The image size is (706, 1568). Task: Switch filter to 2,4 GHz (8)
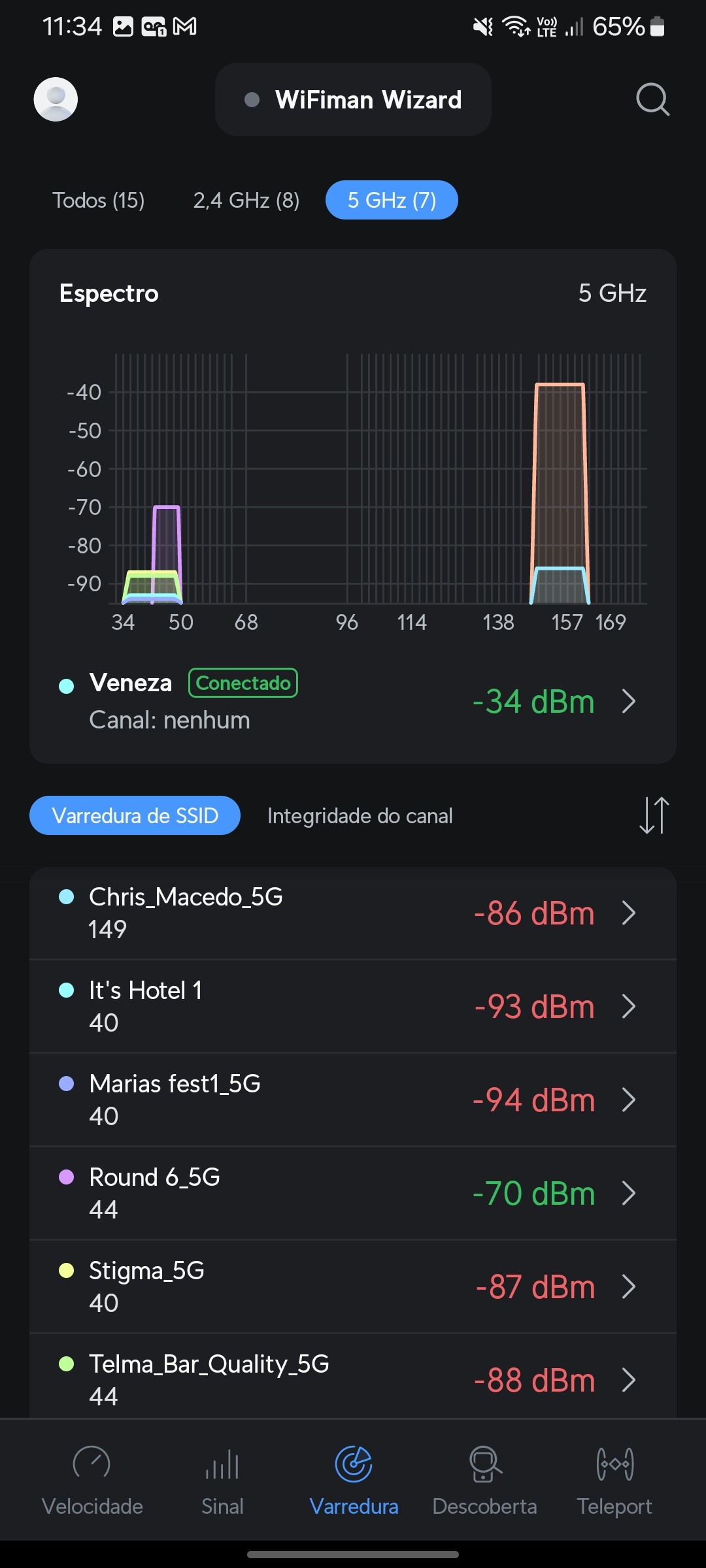(246, 200)
